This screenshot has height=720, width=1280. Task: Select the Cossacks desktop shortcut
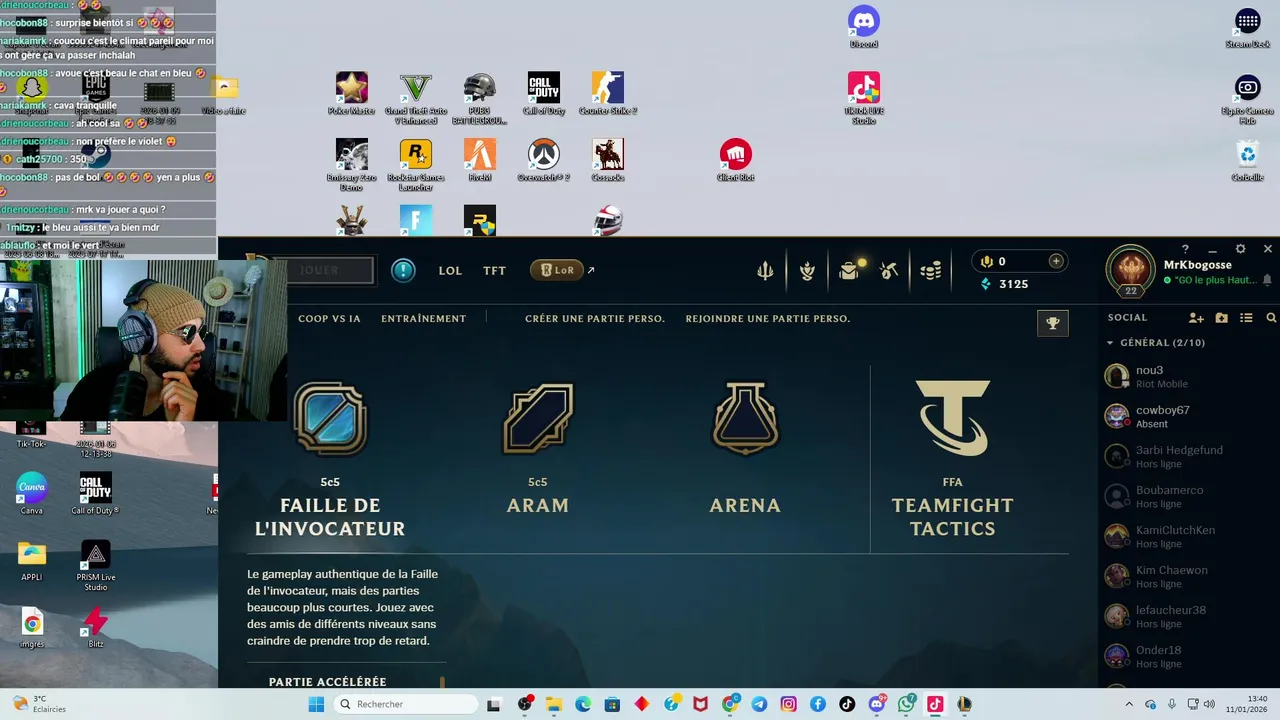(607, 160)
